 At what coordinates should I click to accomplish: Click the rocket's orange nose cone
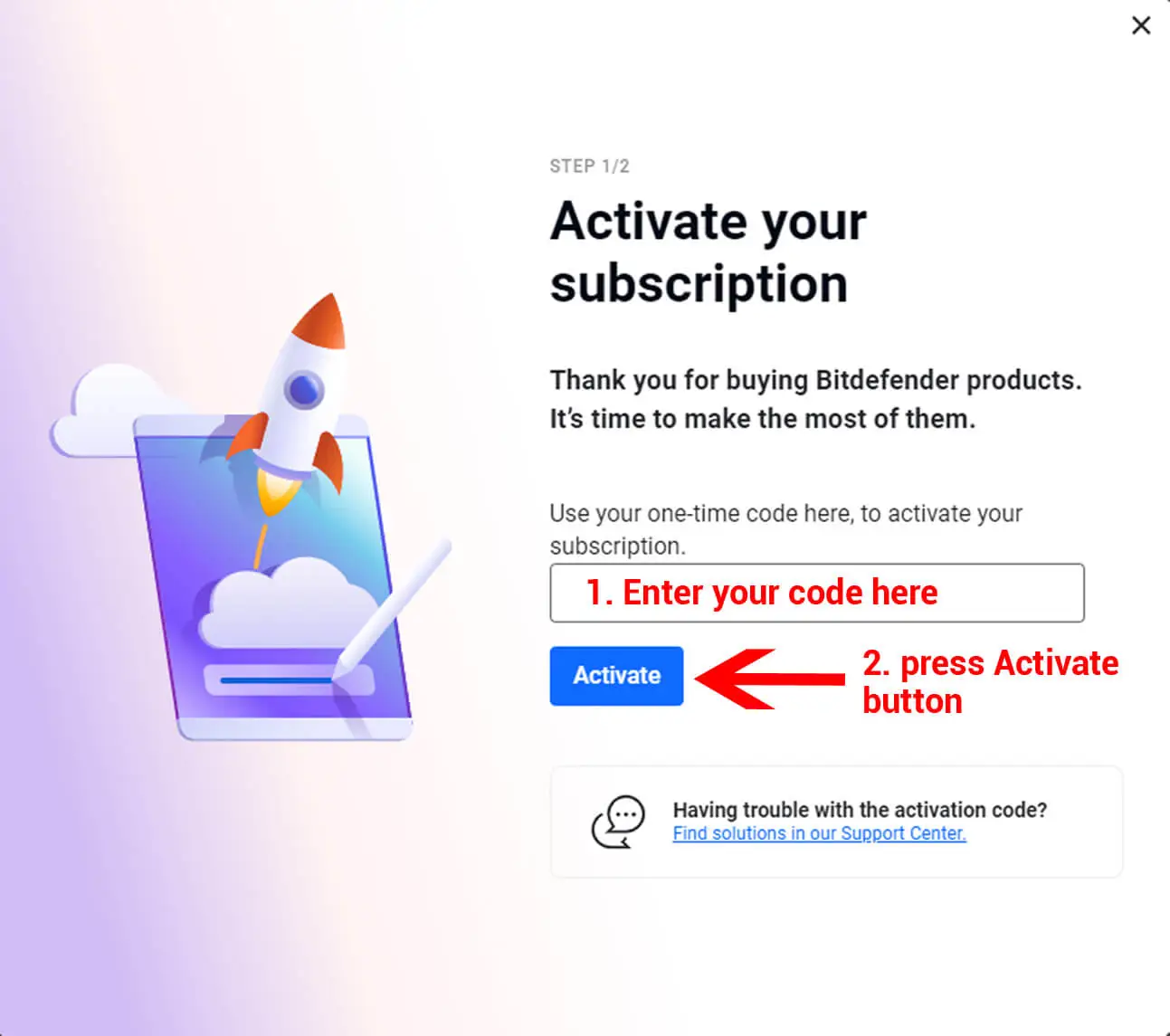click(321, 321)
